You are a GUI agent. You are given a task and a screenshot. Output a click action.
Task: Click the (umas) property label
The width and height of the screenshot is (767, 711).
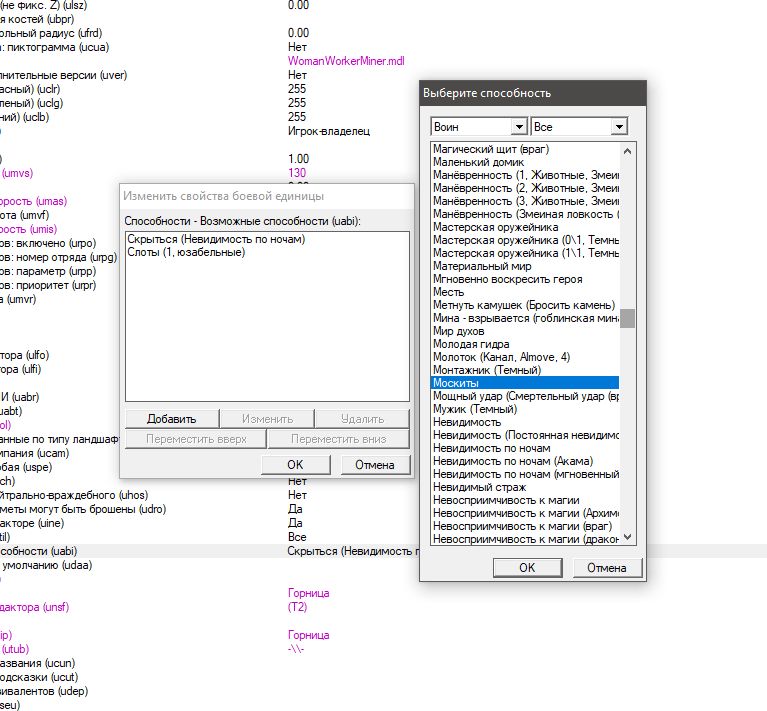click(x=33, y=201)
